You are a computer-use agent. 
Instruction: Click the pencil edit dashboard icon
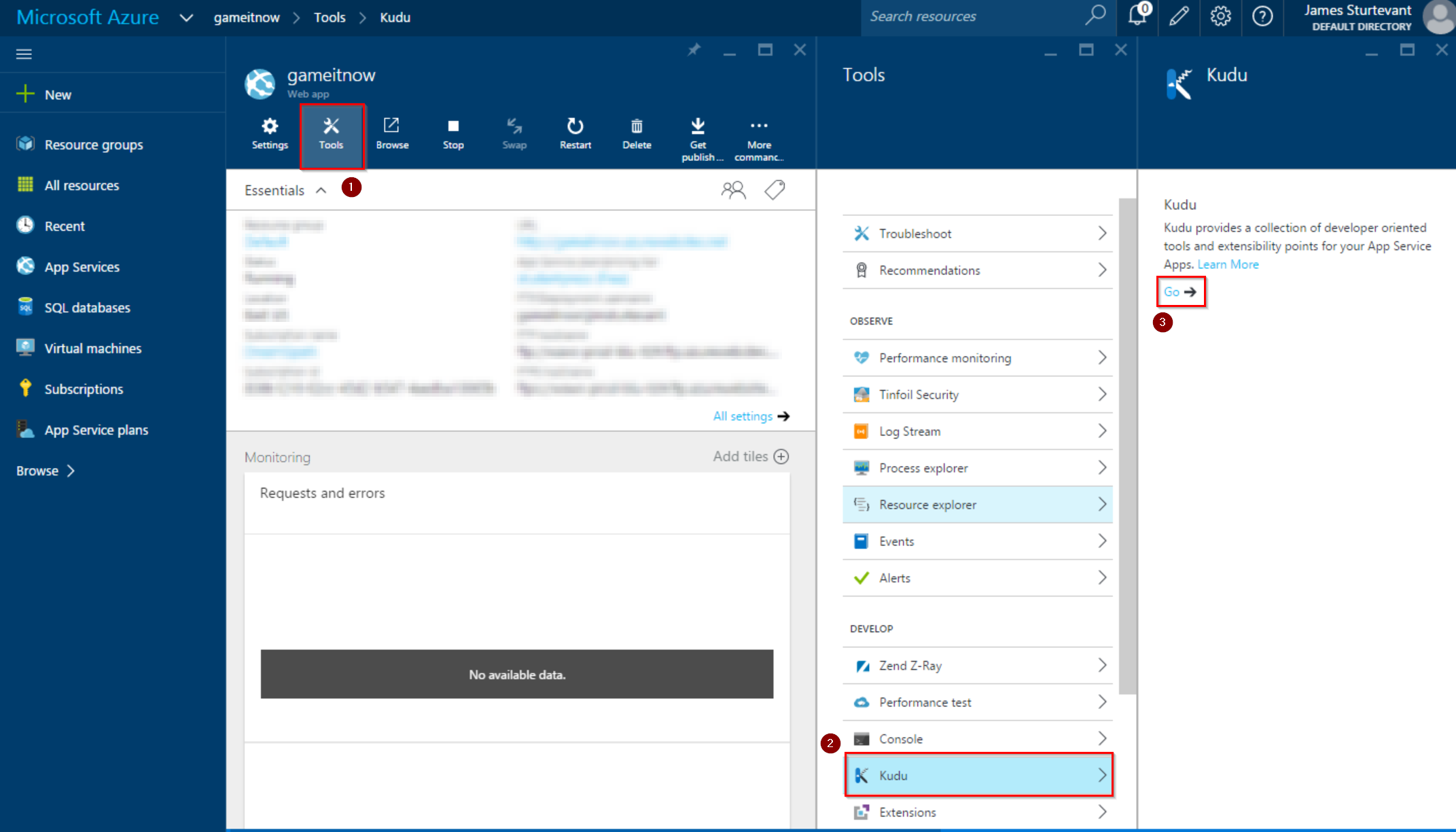click(x=1179, y=16)
